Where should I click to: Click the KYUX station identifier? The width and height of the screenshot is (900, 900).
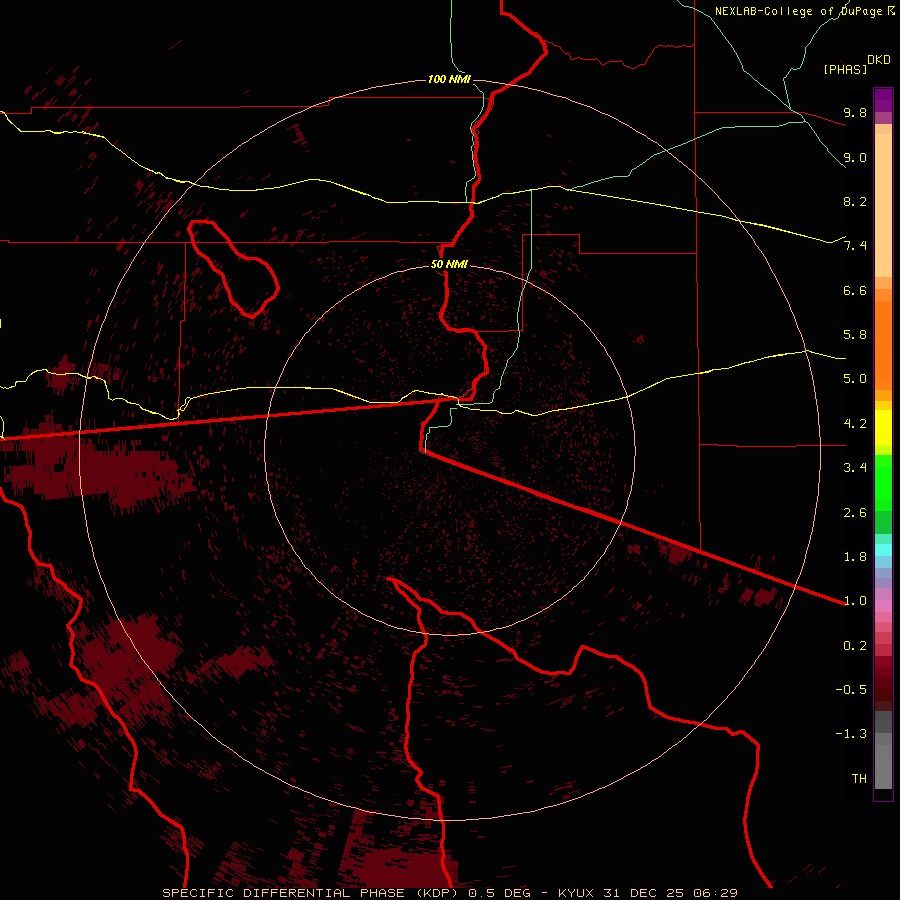pyautogui.click(x=577, y=893)
